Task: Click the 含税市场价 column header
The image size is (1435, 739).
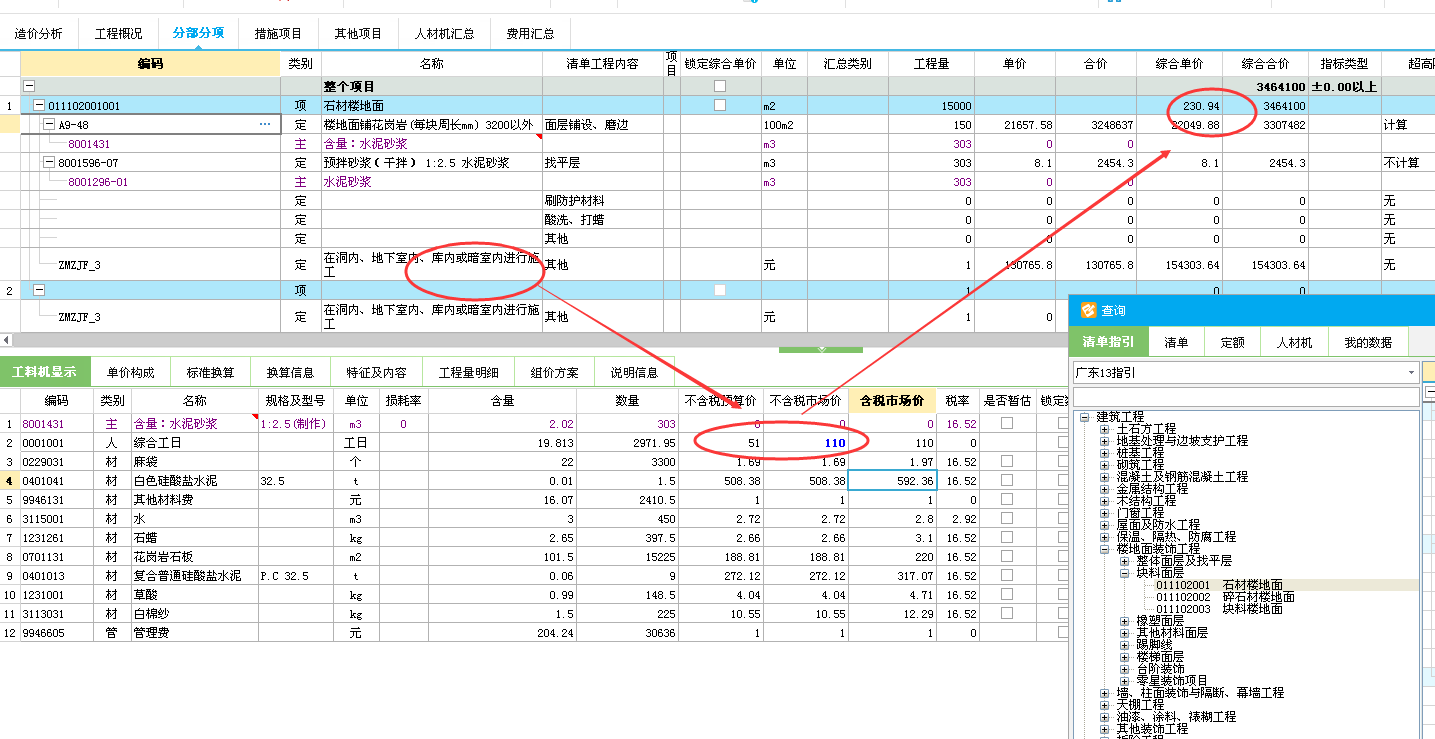Action: click(892, 400)
